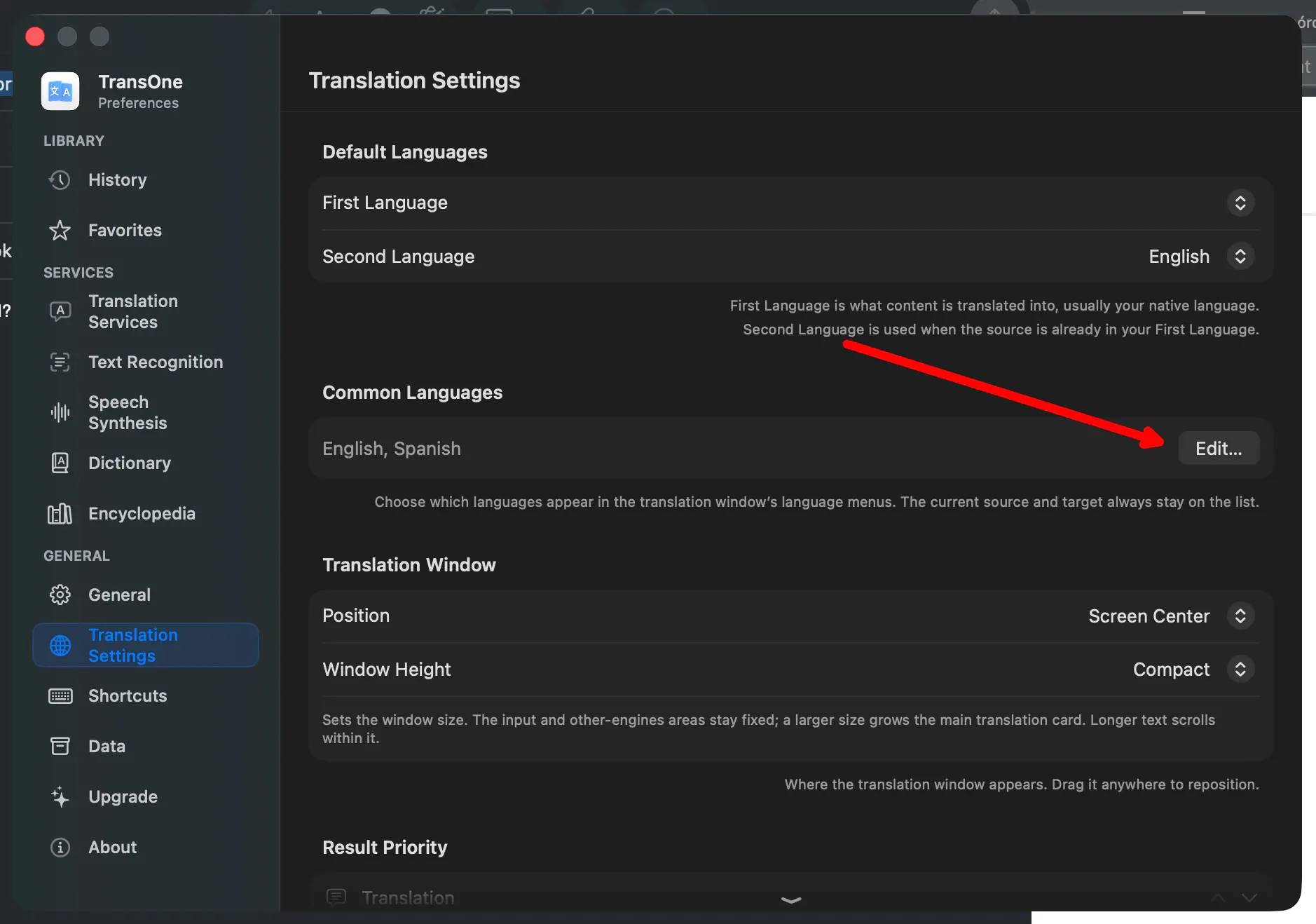Select Translation Settings in the sidebar
The width and height of the screenshot is (1316, 924).
pyautogui.click(x=146, y=646)
